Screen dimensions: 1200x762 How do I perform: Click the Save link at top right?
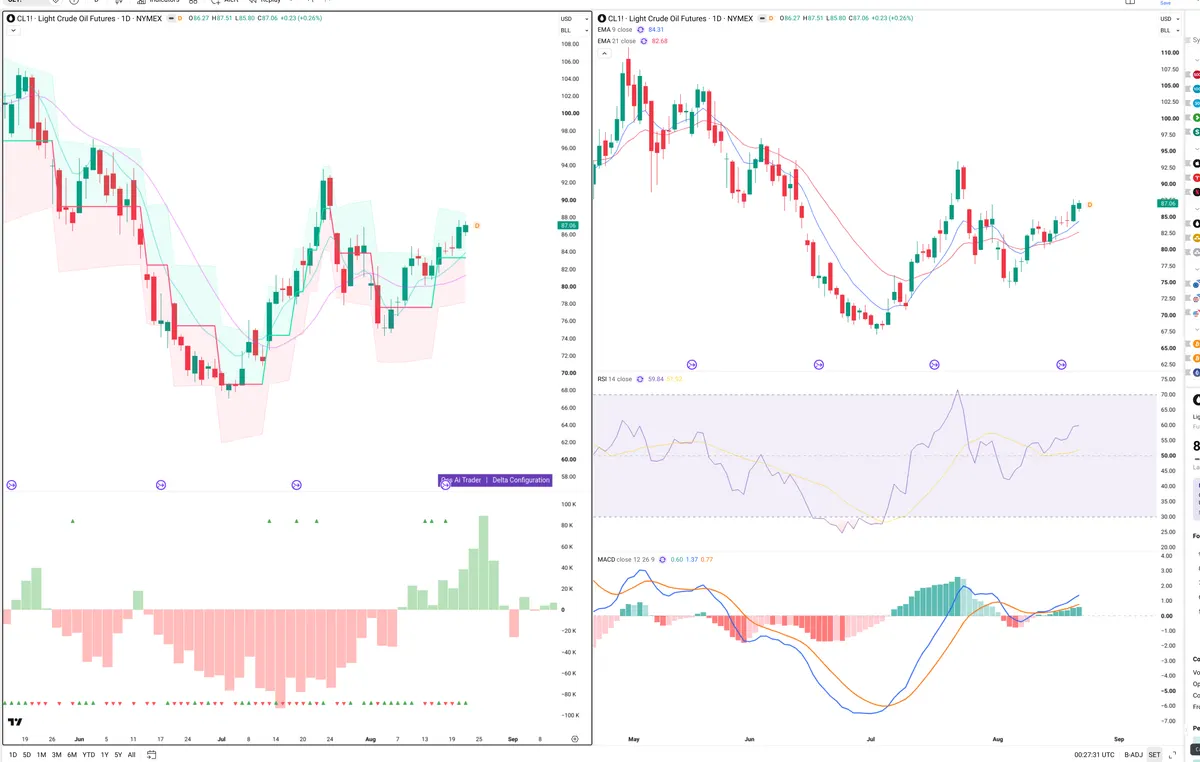tap(1165, 3)
